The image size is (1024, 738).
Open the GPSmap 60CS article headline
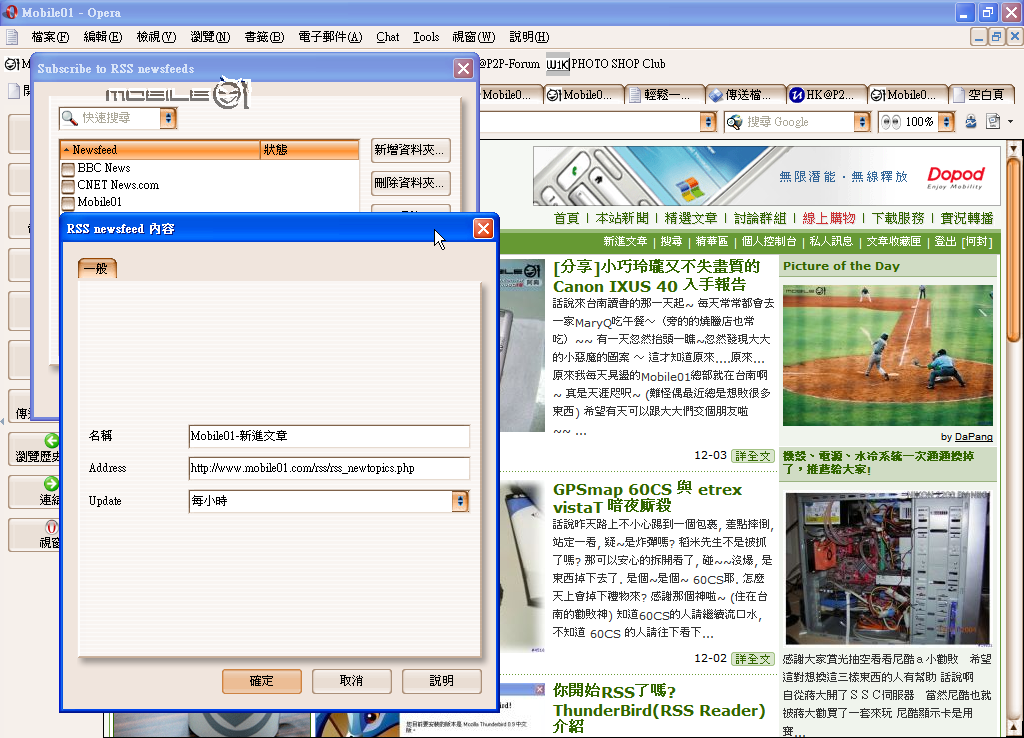(647, 498)
